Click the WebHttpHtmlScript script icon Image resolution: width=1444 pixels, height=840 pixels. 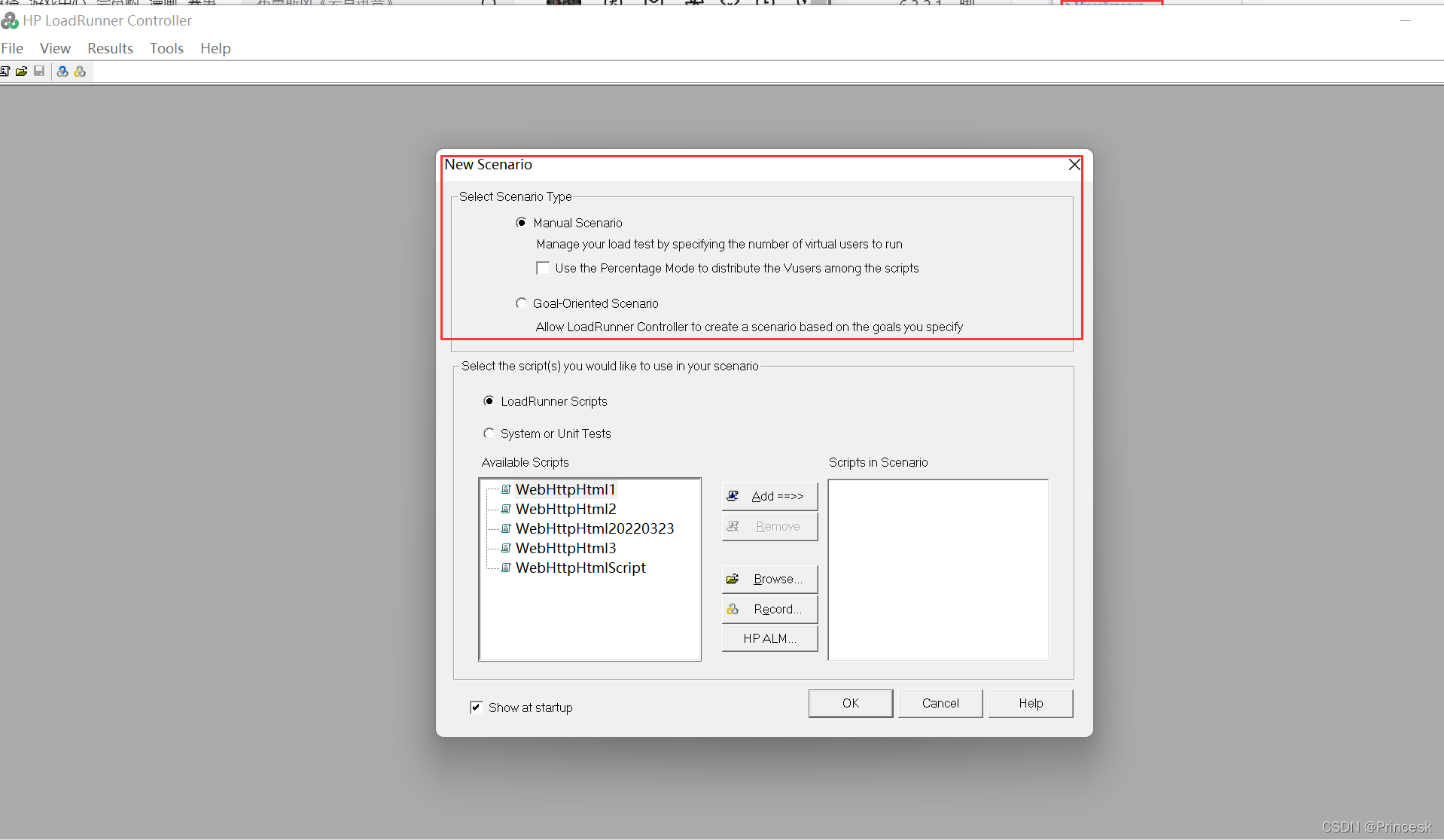coord(506,568)
